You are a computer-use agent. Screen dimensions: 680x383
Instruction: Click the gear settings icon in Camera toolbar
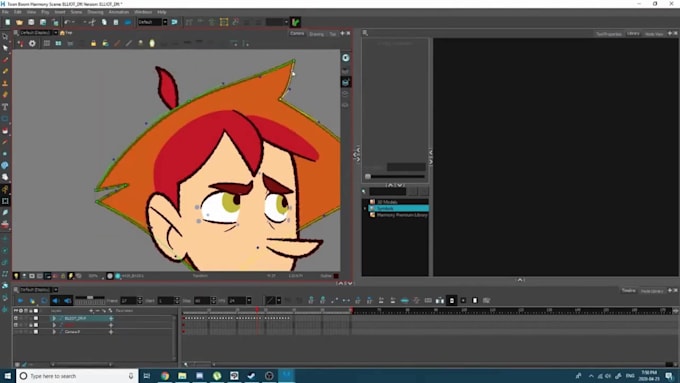(32, 43)
